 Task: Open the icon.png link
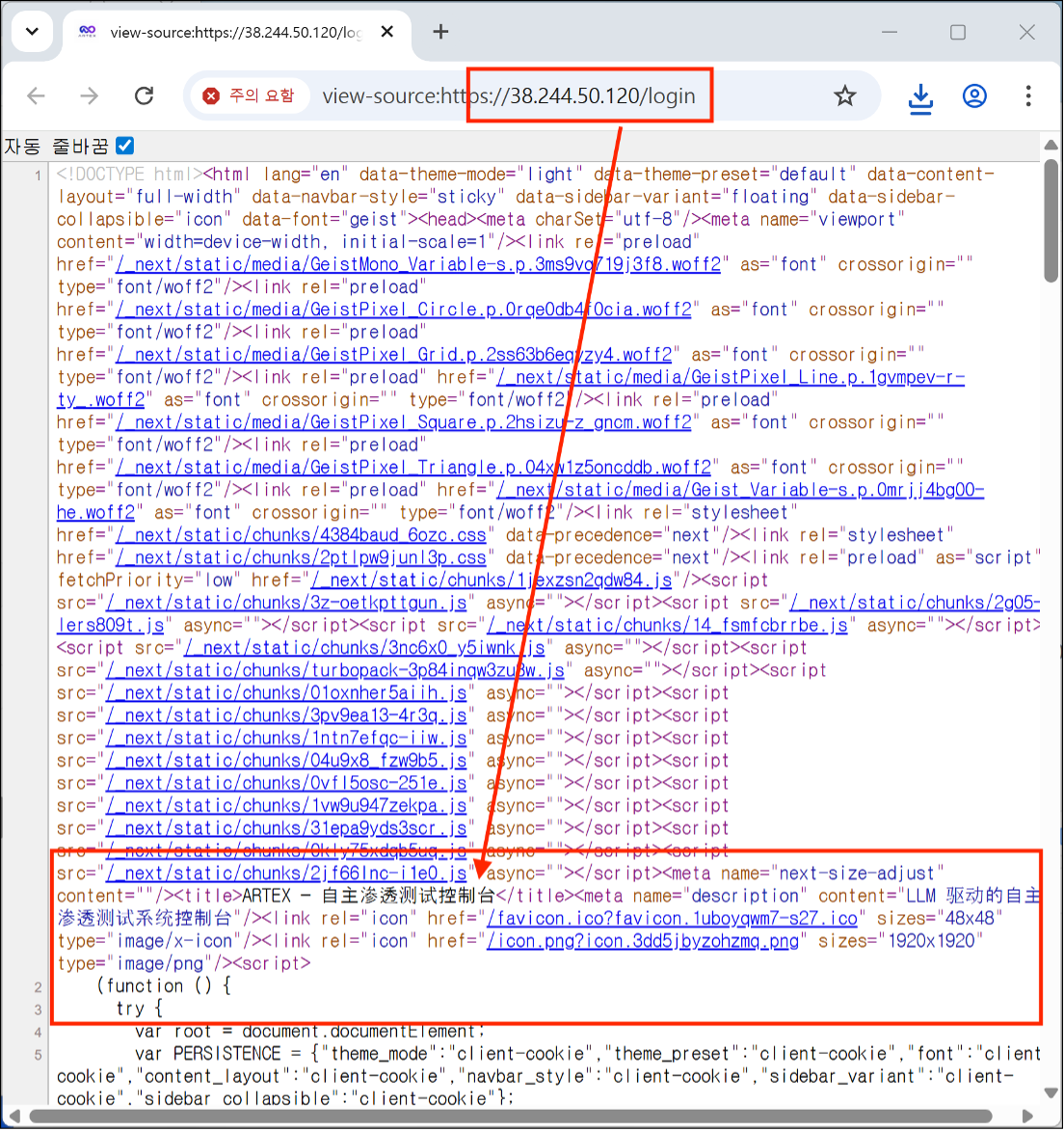[x=643, y=941]
